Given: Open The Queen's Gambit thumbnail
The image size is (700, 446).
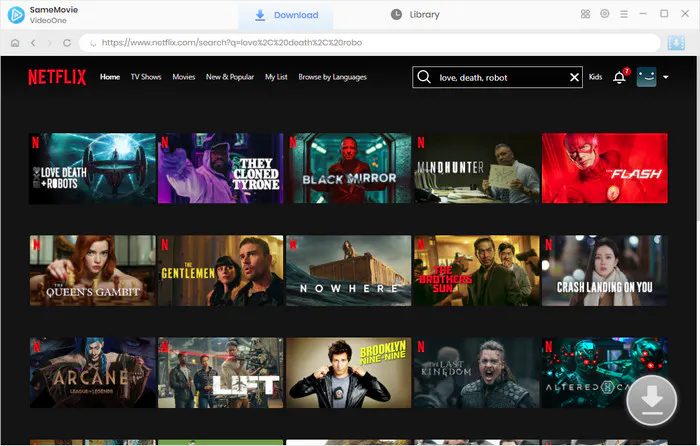Looking at the screenshot, I should pyautogui.click(x=92, y=271).
